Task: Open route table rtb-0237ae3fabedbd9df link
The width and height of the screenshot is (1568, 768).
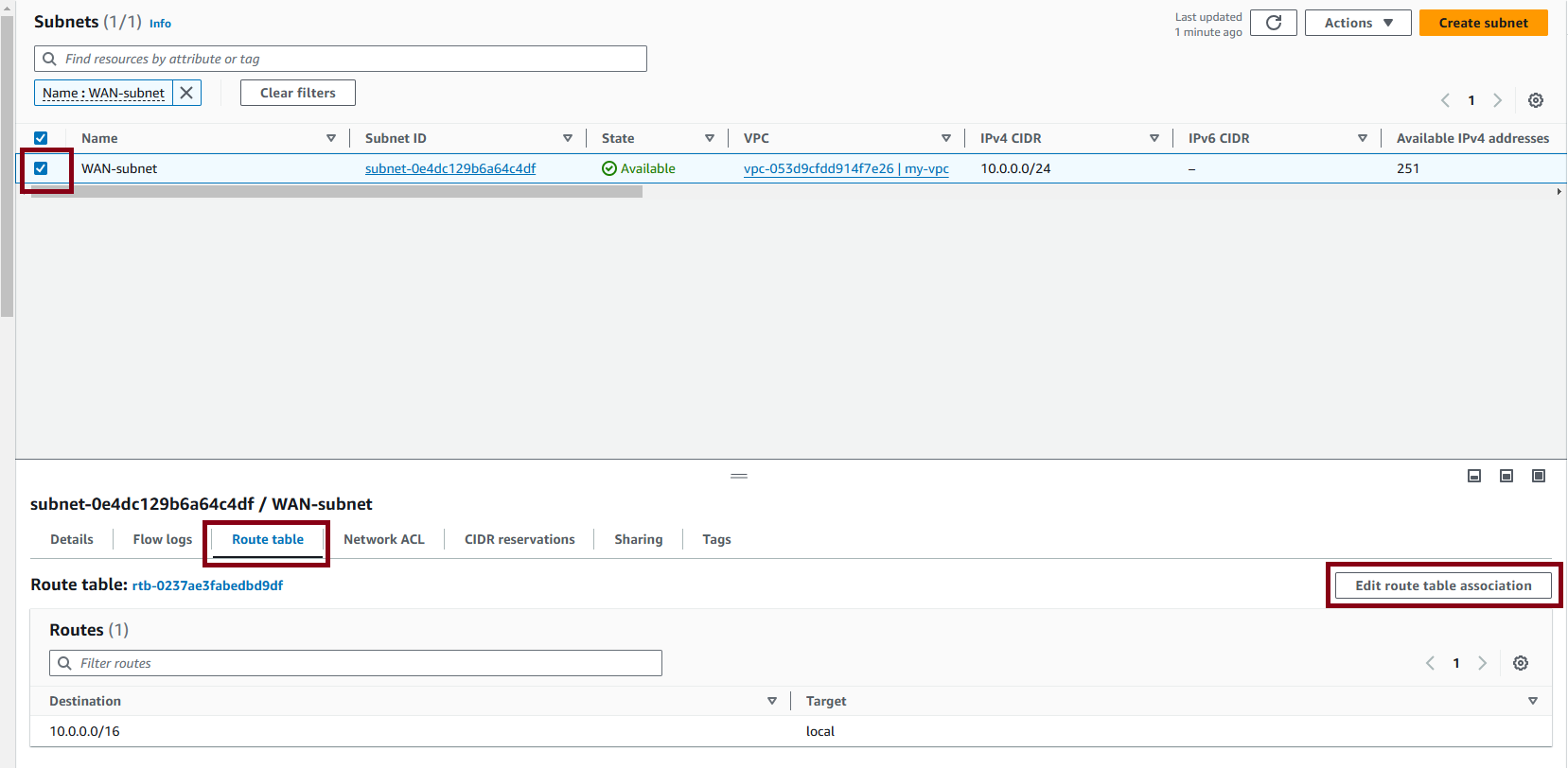Action: point(207,585)
